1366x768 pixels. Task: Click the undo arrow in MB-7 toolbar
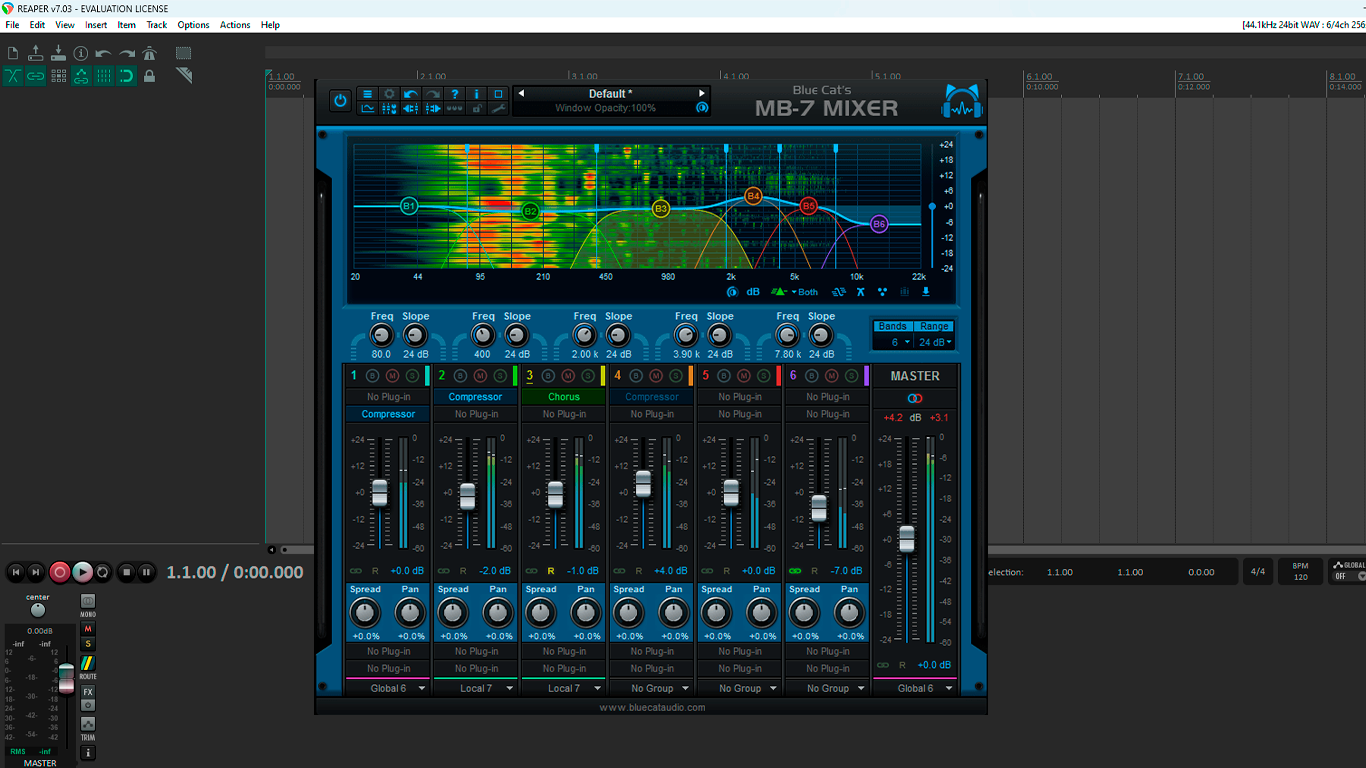click(x=411, y=94)
